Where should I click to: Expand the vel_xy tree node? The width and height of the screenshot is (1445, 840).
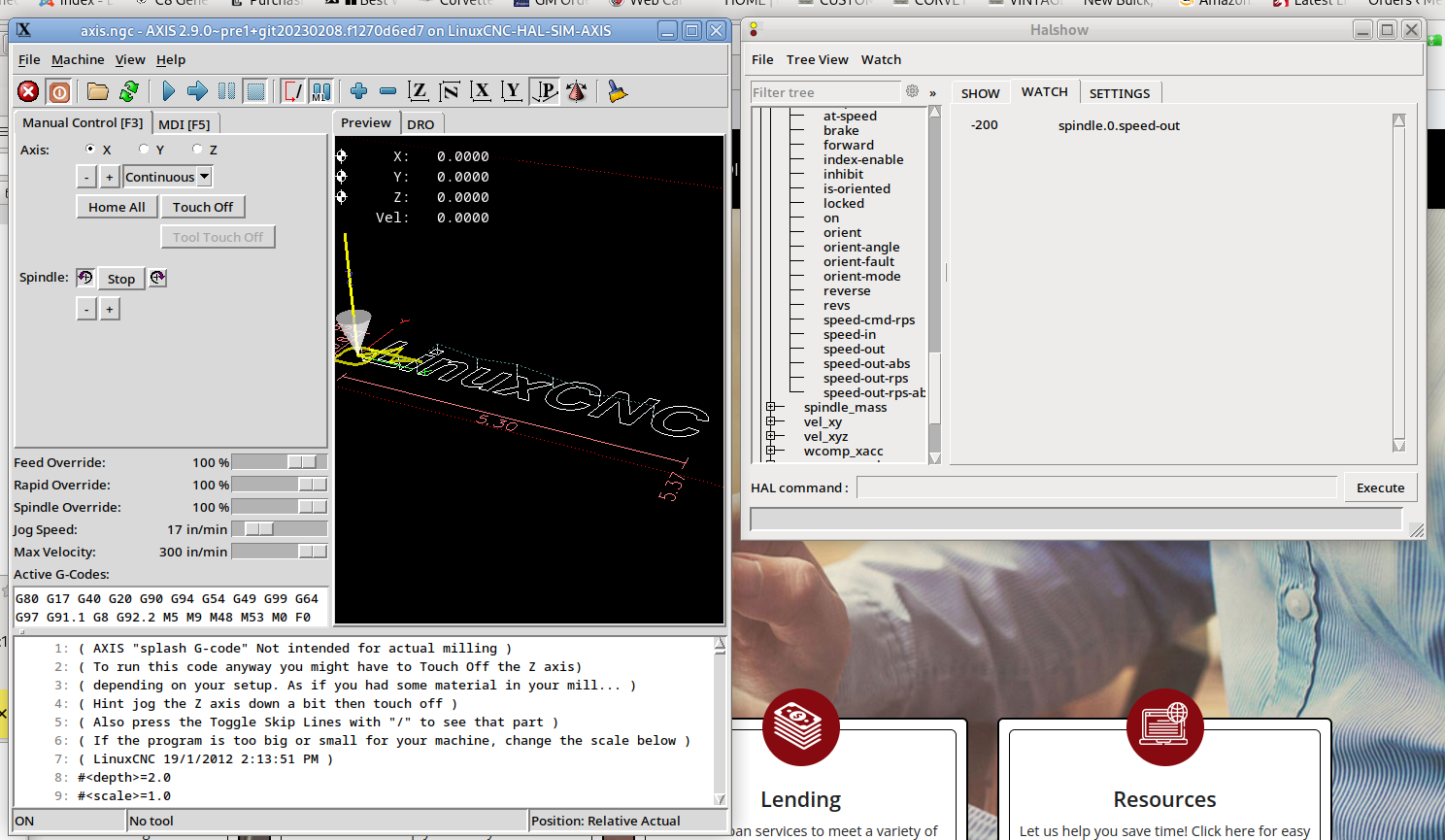[770, 422]
